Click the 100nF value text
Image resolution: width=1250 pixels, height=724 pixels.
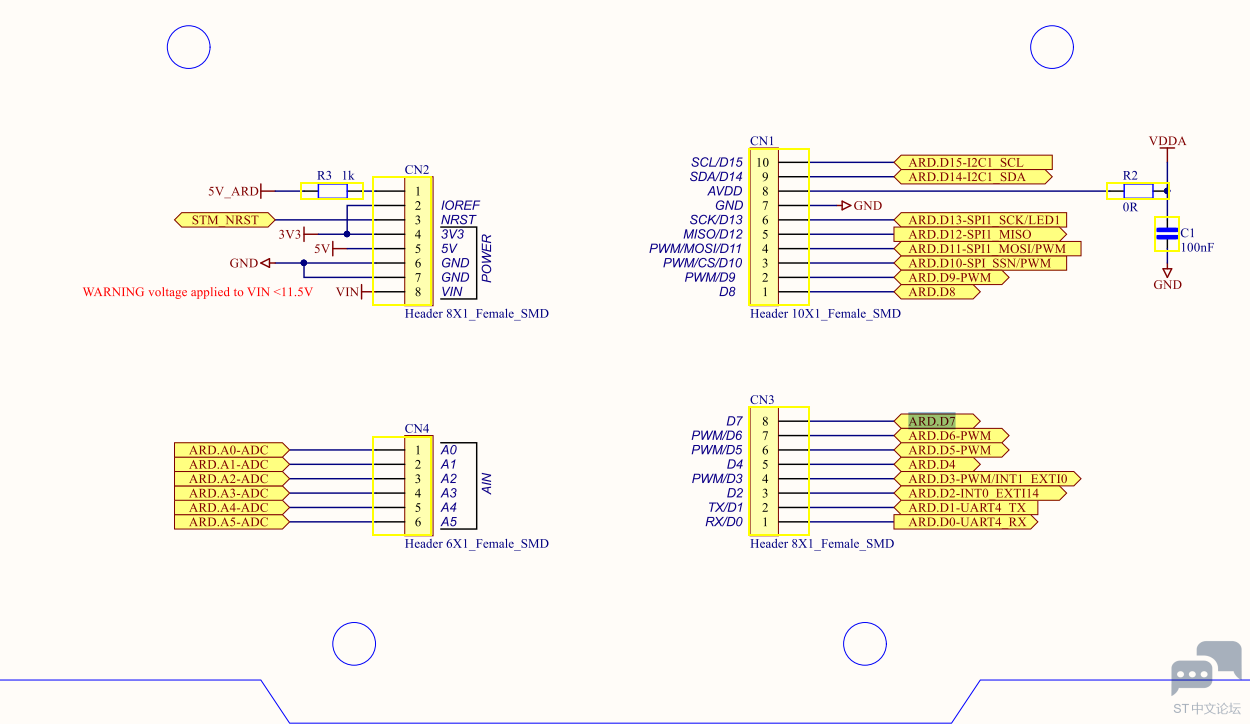1197,247
